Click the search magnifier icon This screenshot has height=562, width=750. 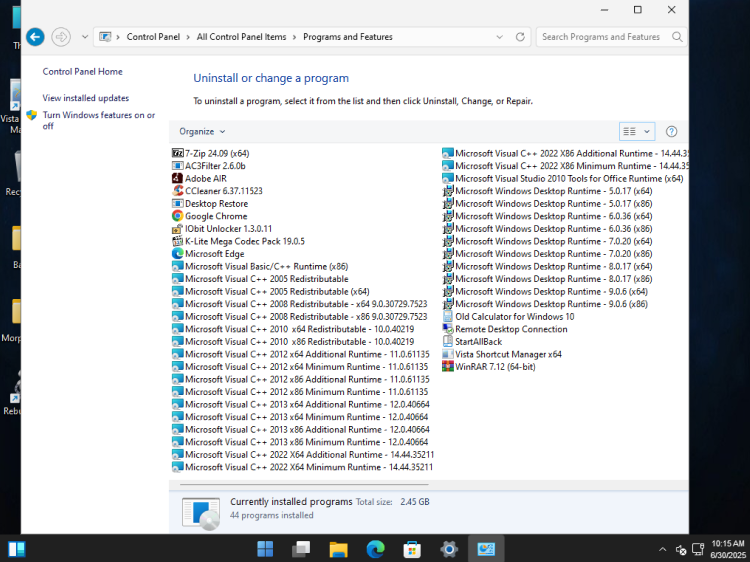(677, 37)
